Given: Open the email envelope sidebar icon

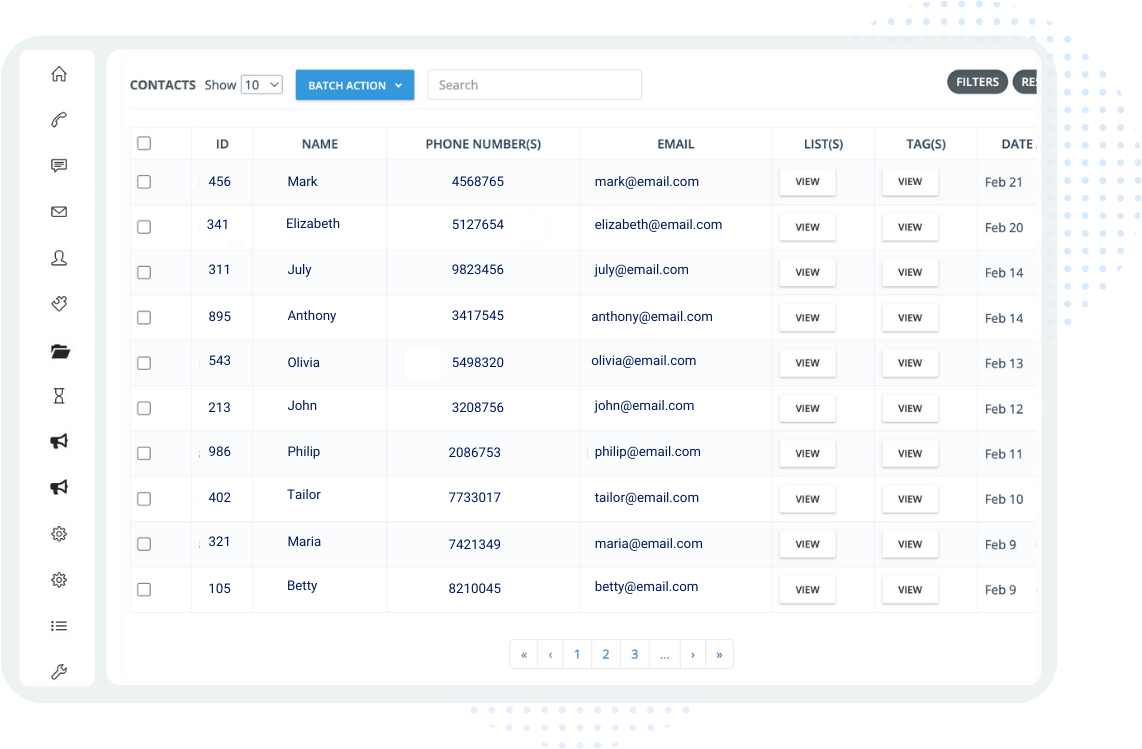Looking at the screenshot, I should (59, 211).
